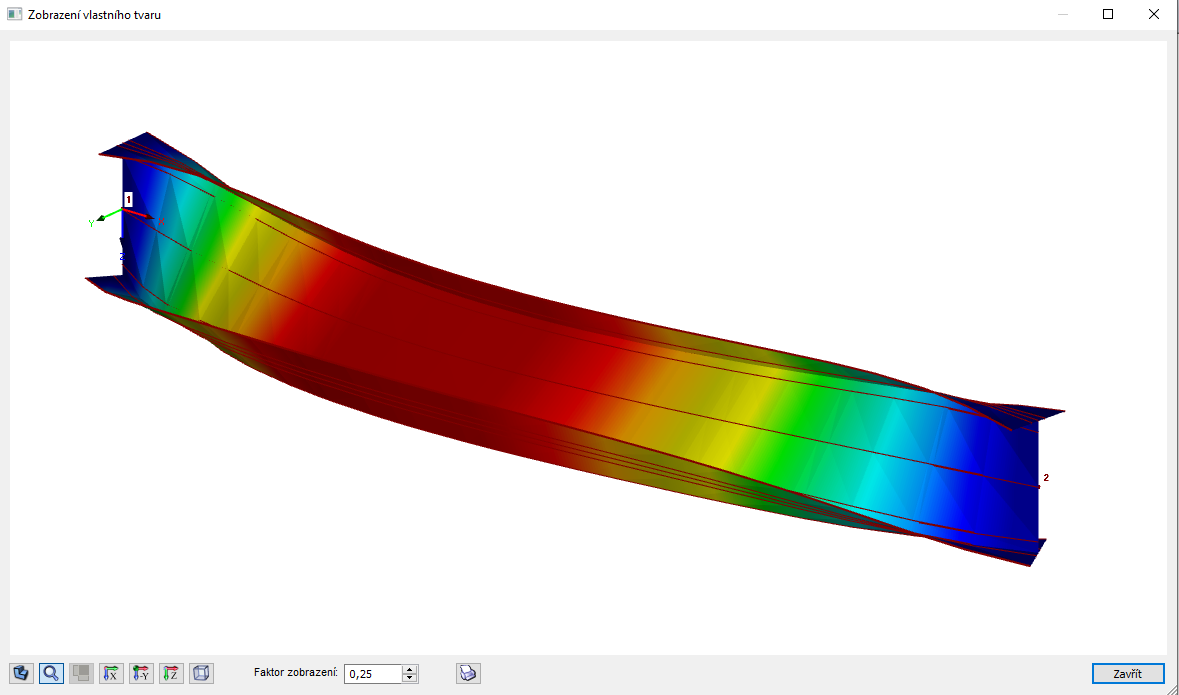1179x695 pixels.
Task: Click node label 2 at beam end
Action: (x=1046, y=478)
